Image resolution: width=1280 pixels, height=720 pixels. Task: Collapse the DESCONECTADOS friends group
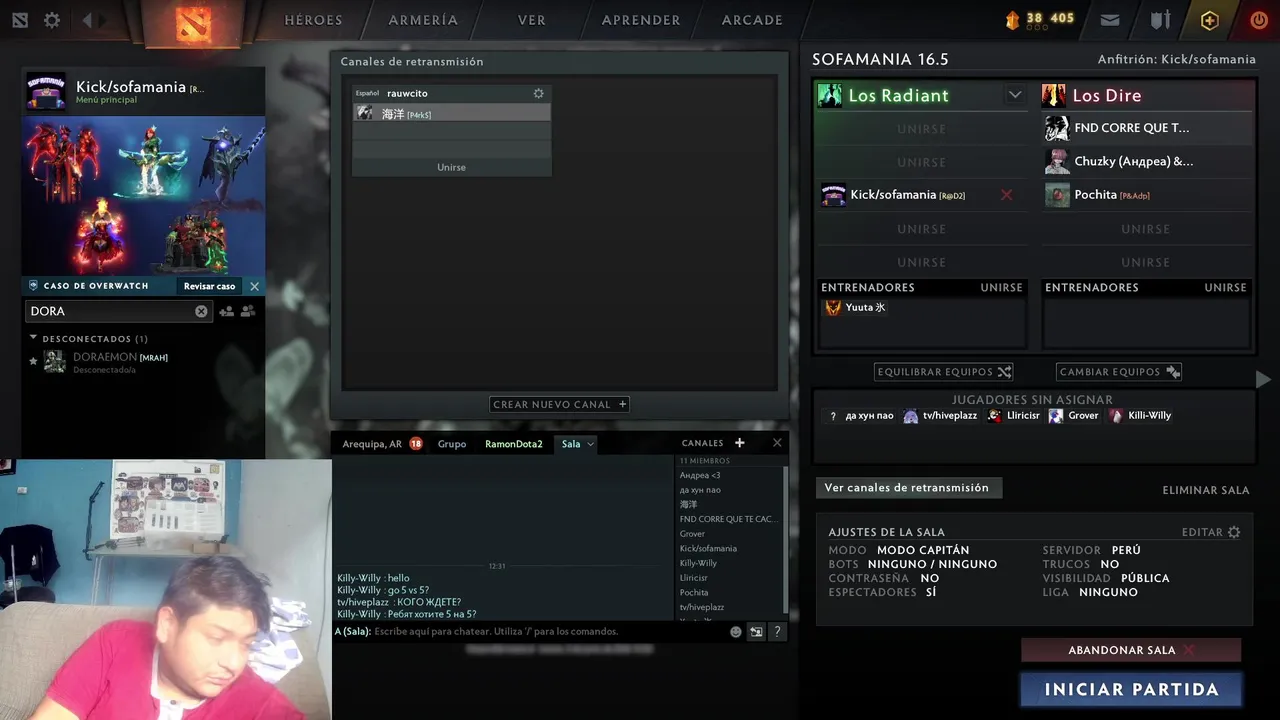(x=33, y=338)
